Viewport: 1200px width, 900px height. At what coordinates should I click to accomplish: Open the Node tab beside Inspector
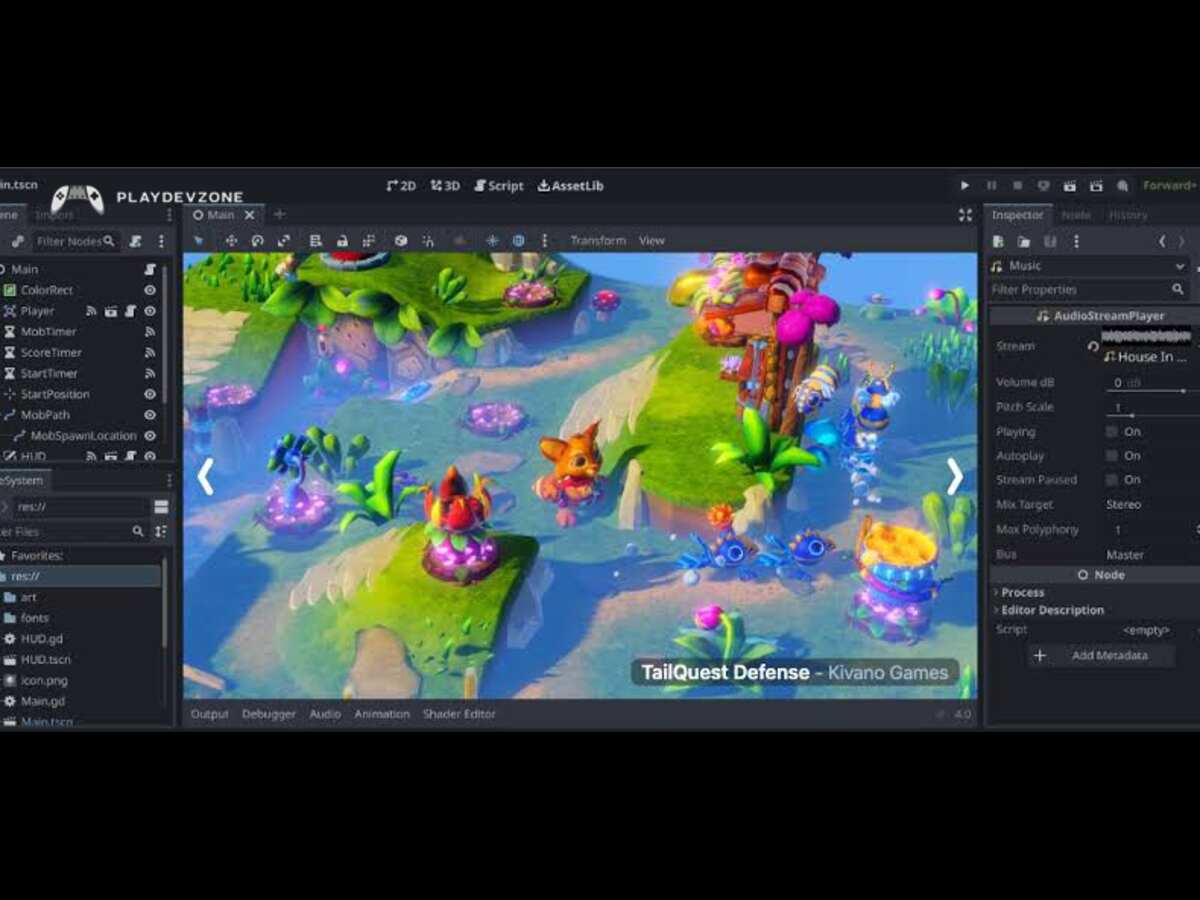(1076, 215)
